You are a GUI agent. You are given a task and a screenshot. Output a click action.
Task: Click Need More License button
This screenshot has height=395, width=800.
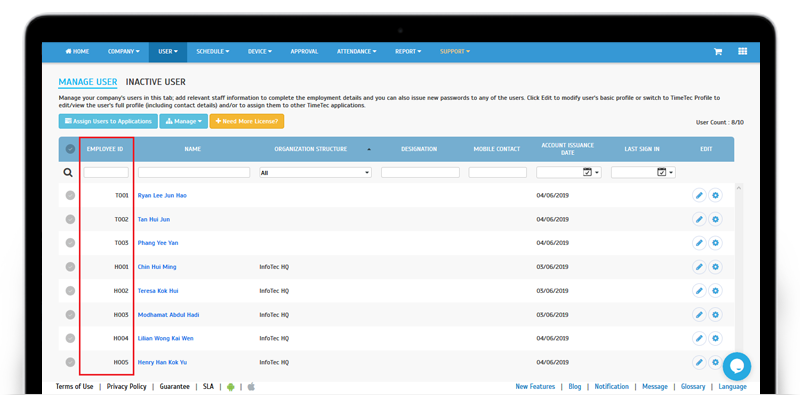coord(247,121)
